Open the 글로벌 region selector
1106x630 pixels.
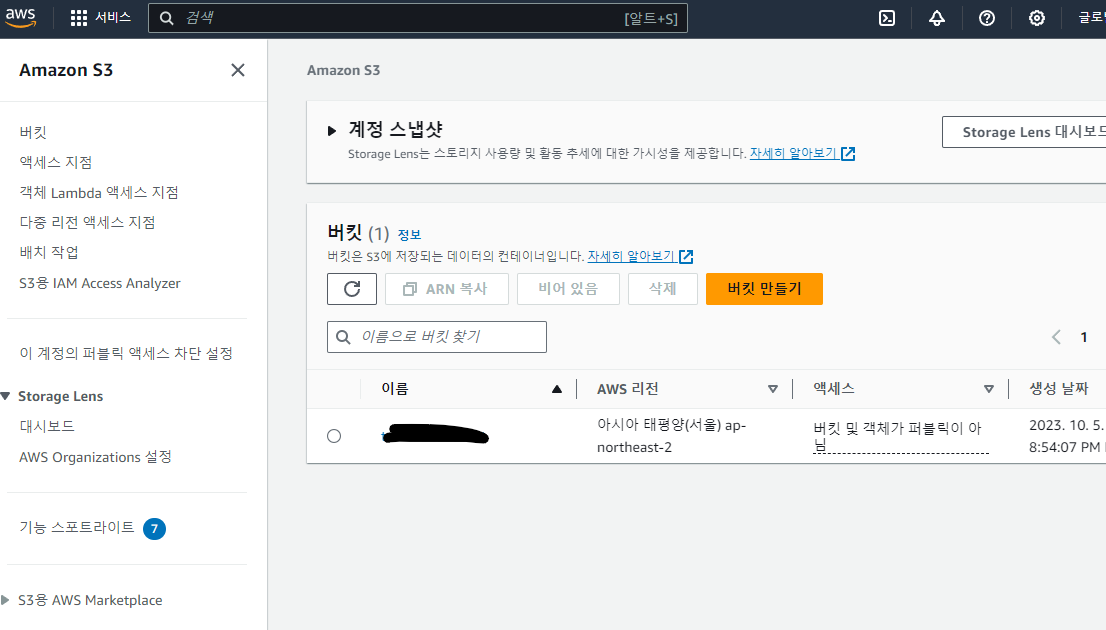(x=1092, y=18)
